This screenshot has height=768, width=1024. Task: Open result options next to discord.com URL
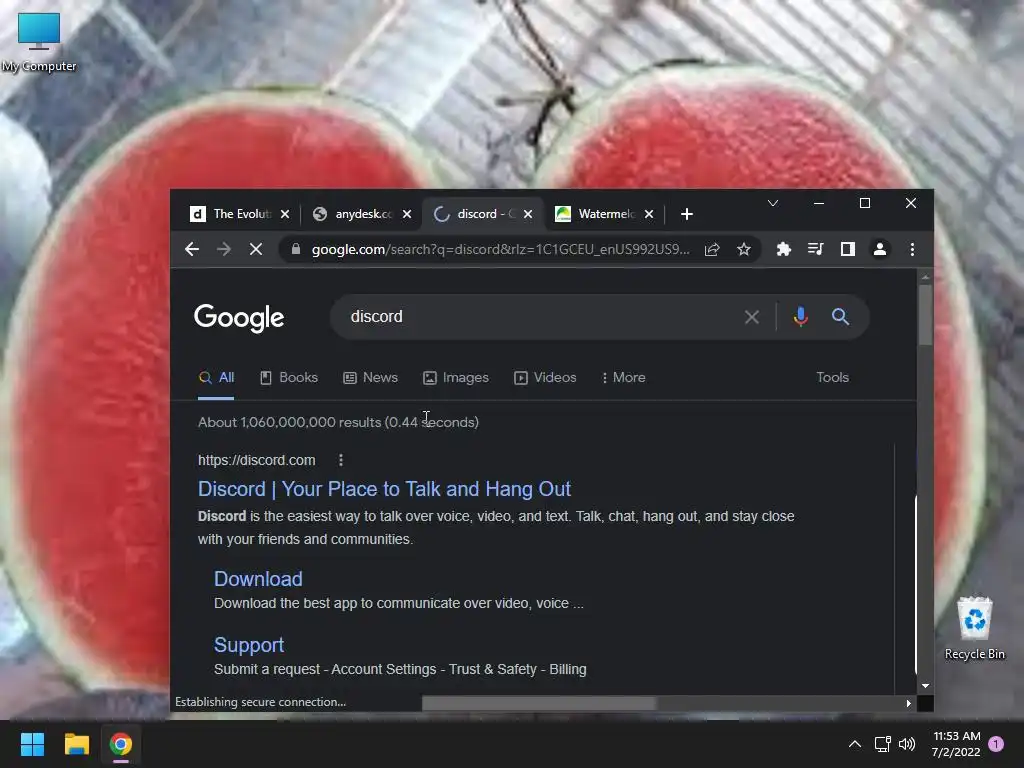coord(340,460)
